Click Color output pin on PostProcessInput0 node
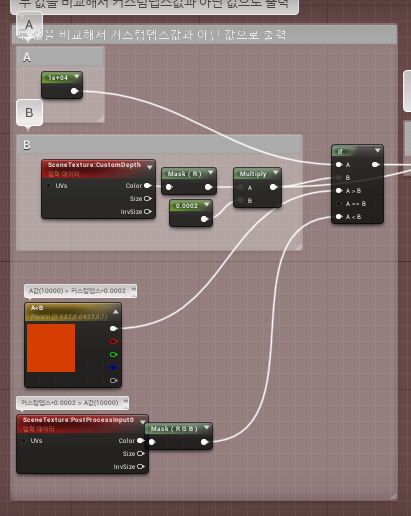This screenshot has width=411, height=516. pos(141,441)
